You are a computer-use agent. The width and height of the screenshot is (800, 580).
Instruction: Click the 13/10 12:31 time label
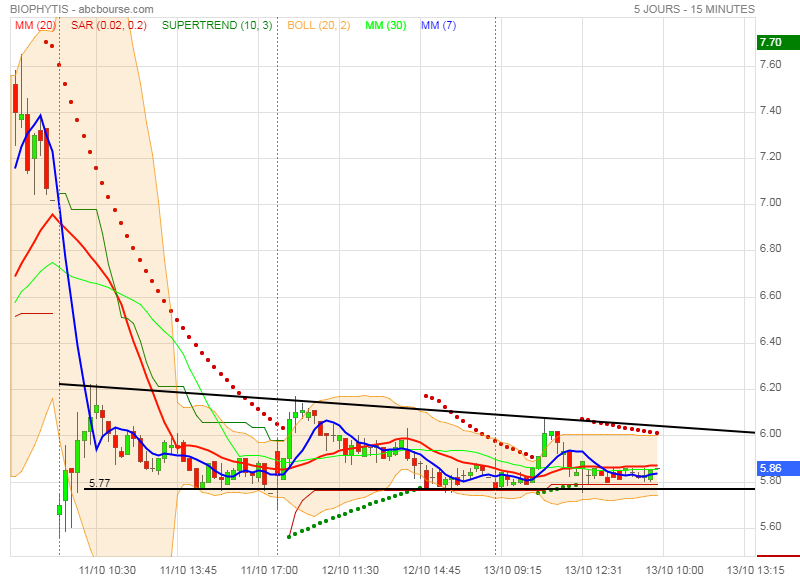(593, 570)
